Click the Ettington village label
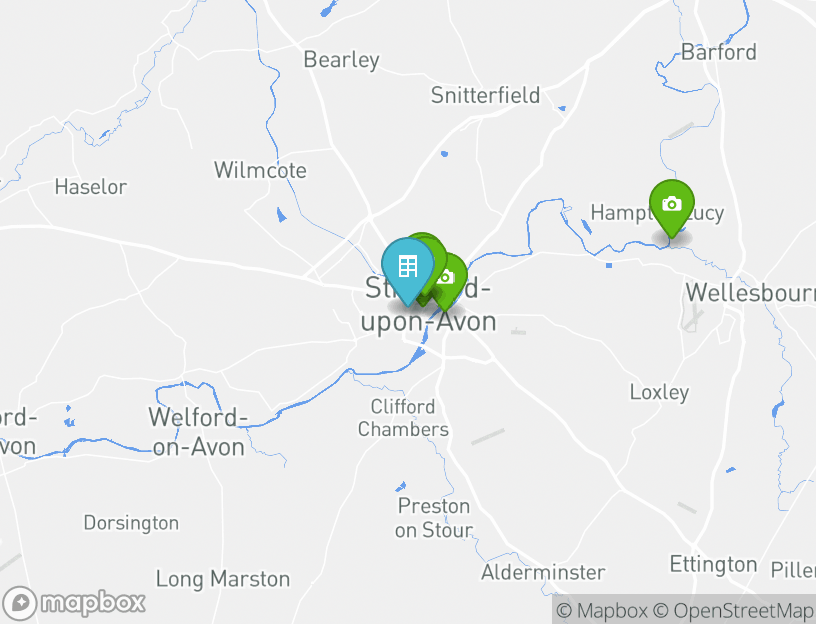Viewport: 816px width, 624px height. pyautogui.click(x=713, y=565)
